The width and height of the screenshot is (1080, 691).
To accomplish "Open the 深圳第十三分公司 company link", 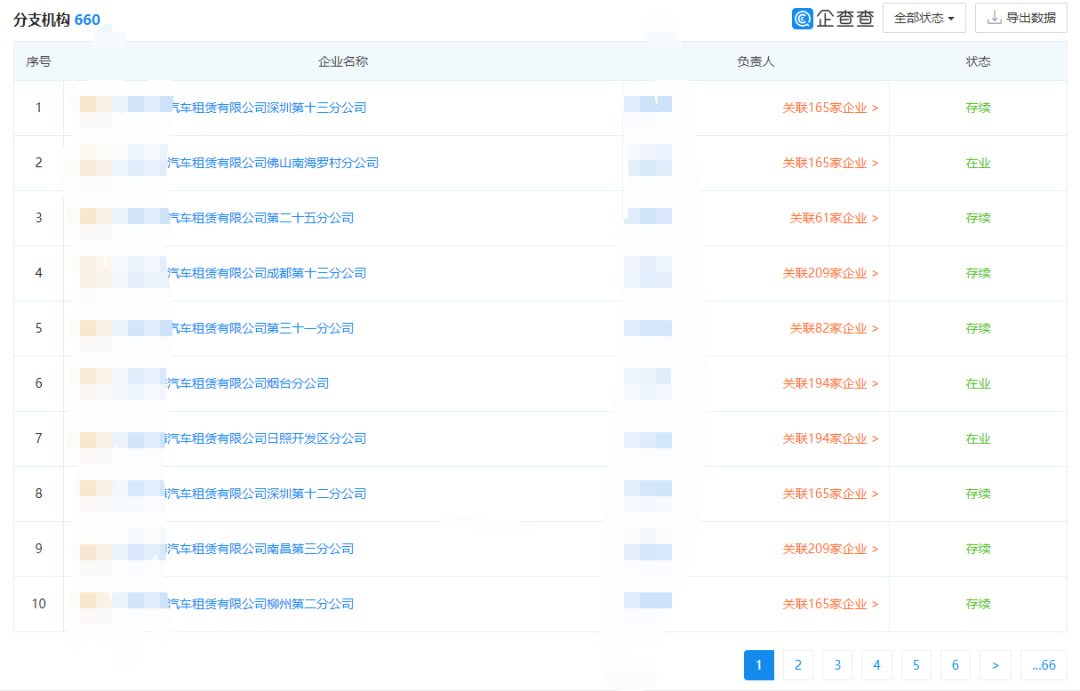I will point(266,108).
